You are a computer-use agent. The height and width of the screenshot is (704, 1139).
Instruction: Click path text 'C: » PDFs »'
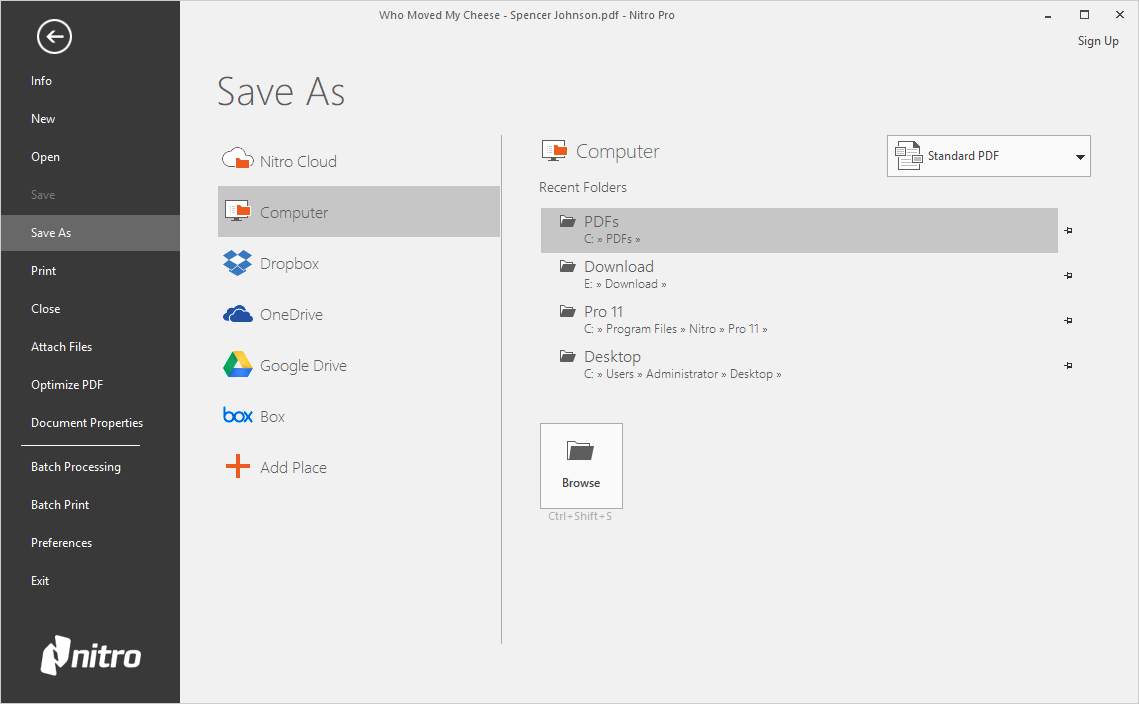click(612, 239)
